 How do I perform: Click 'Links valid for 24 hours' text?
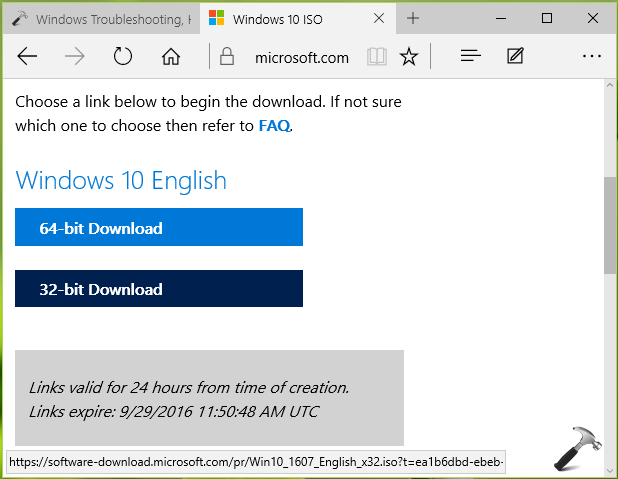point(189,388)
